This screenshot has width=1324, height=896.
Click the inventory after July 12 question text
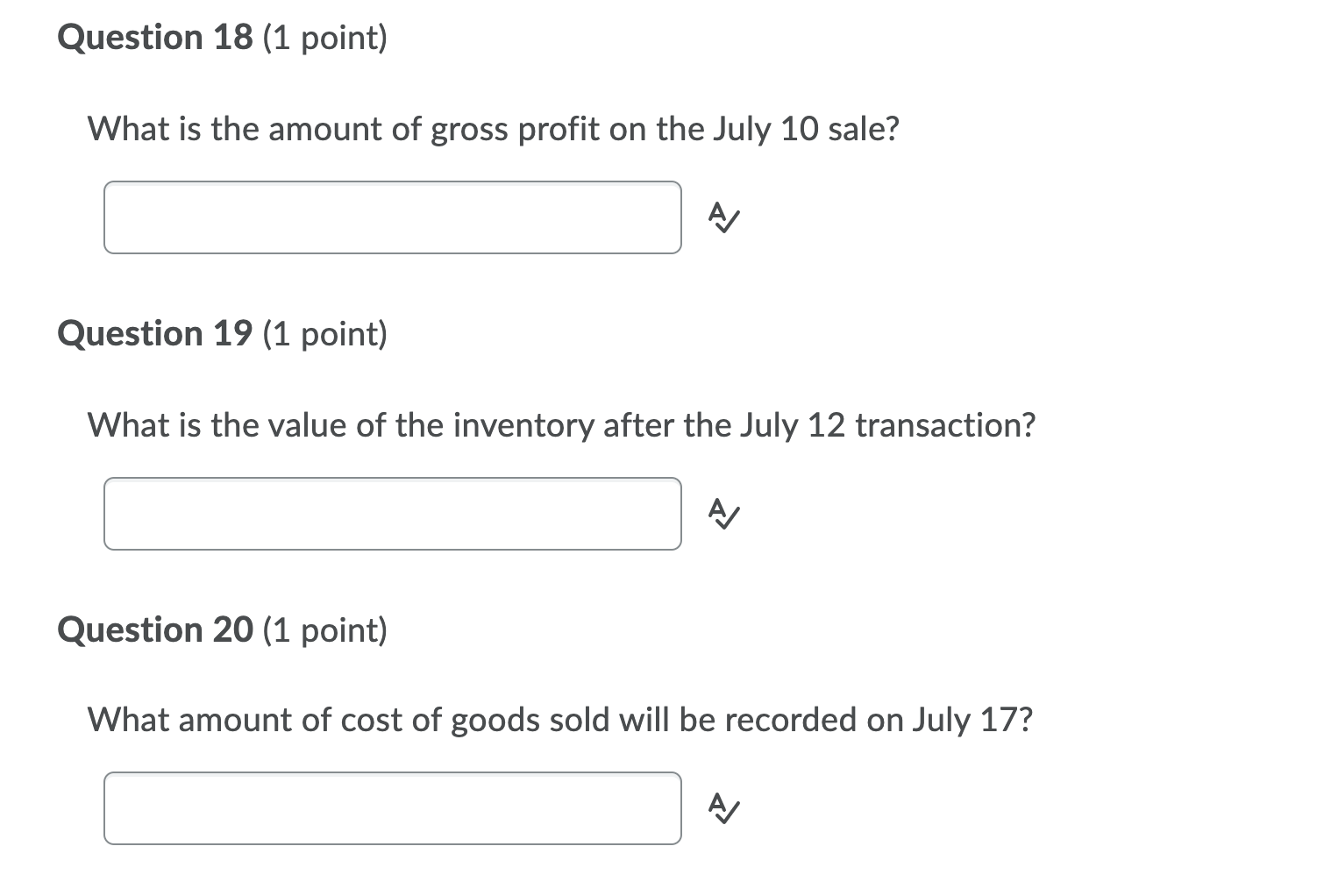click(x=561, y=425)
